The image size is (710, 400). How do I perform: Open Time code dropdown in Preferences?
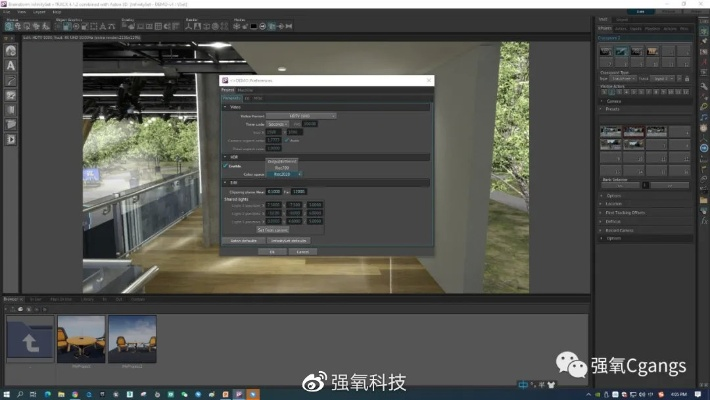(277, 124)
